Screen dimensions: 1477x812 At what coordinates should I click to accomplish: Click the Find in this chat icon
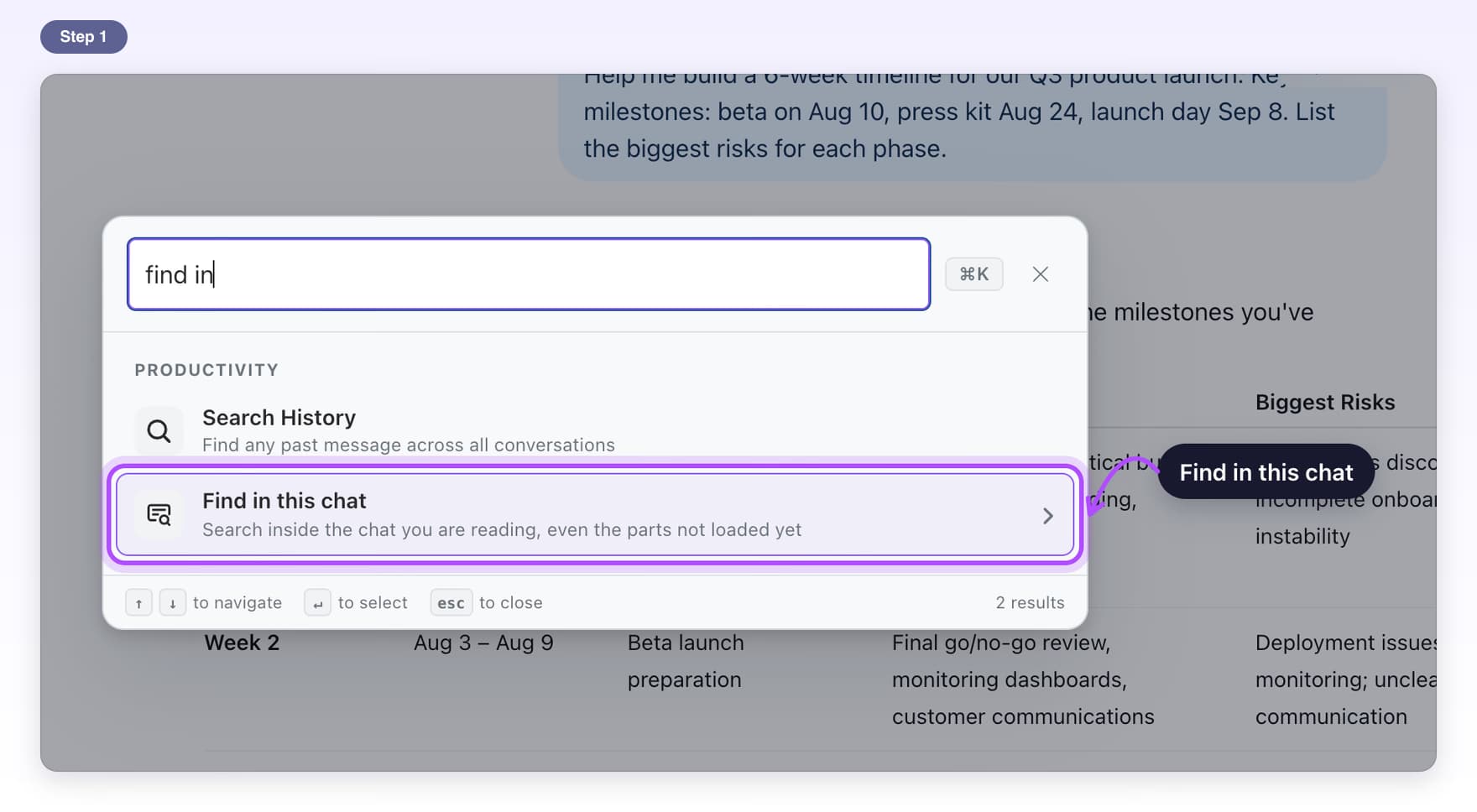pyautogui.click(x=159, y=514)
